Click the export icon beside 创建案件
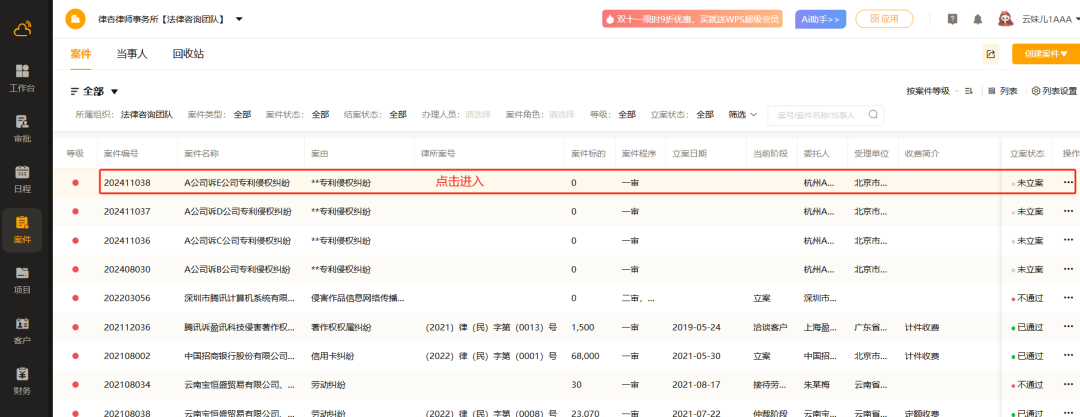 (991, 54)
